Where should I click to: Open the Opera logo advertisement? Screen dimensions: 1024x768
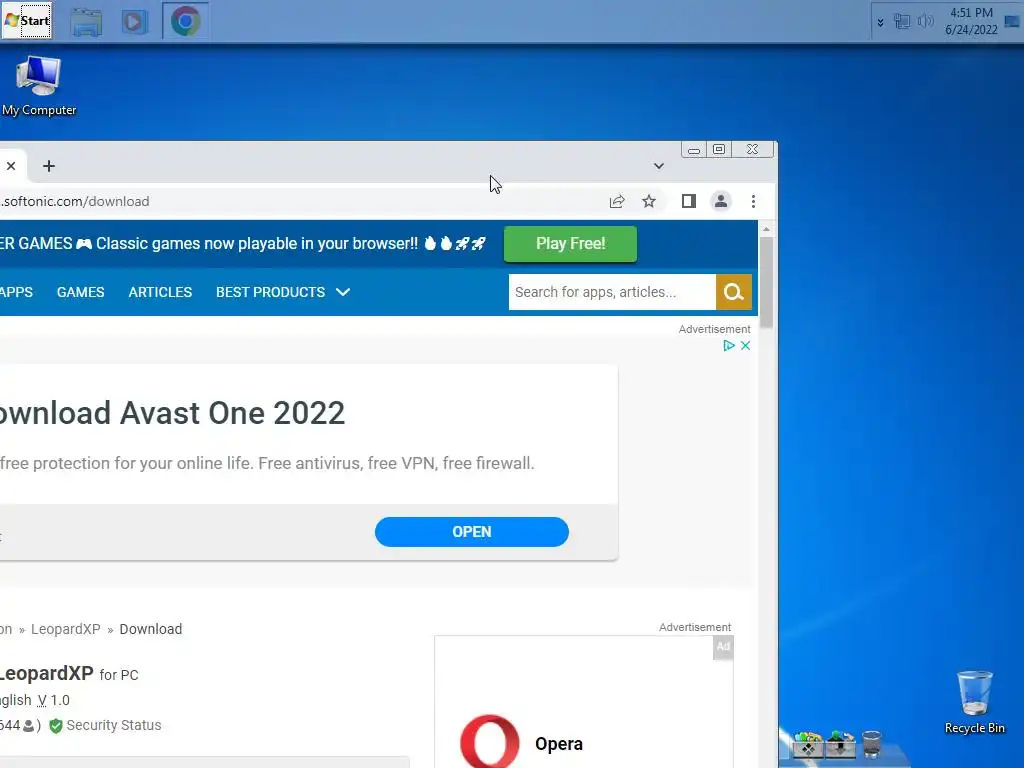490,743
